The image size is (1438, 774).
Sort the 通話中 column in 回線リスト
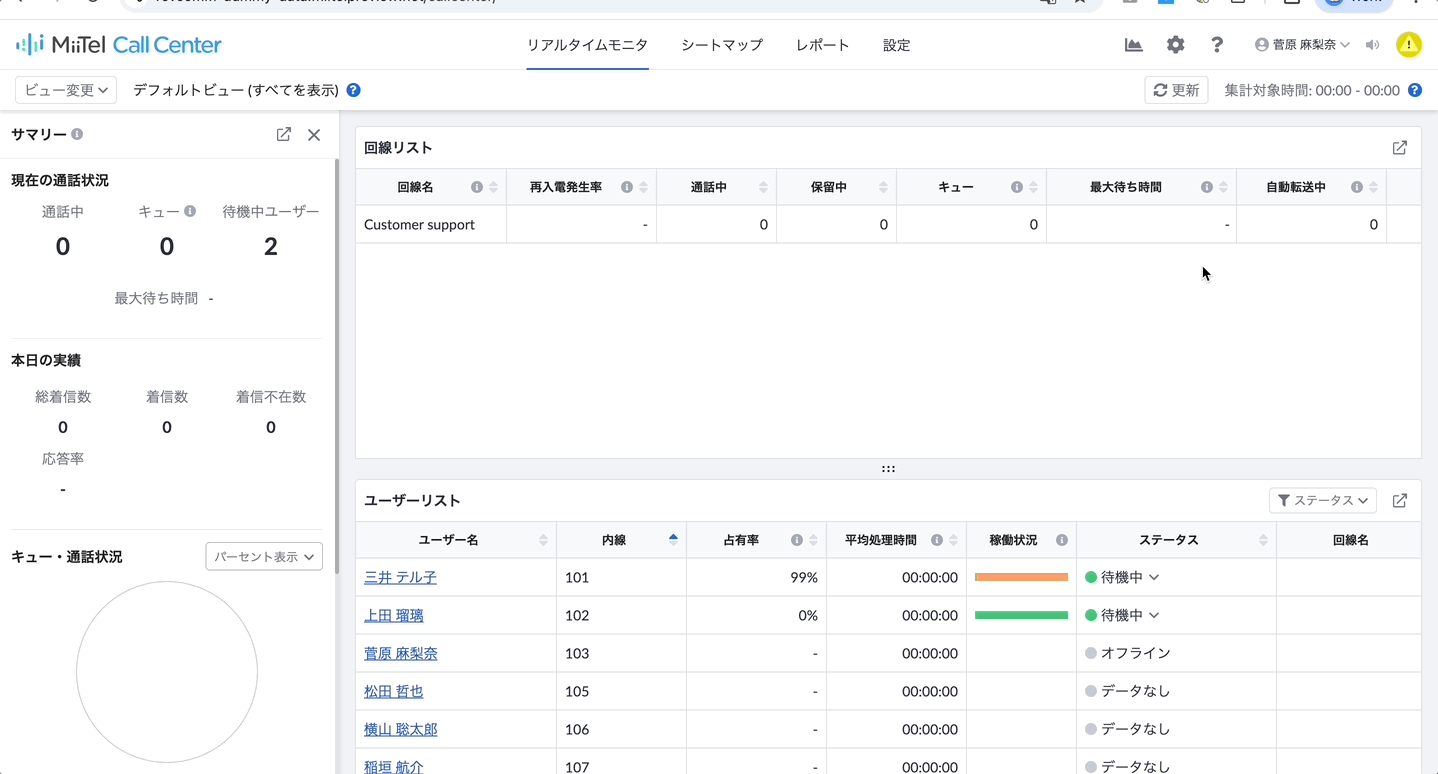(x=763, y=187)
